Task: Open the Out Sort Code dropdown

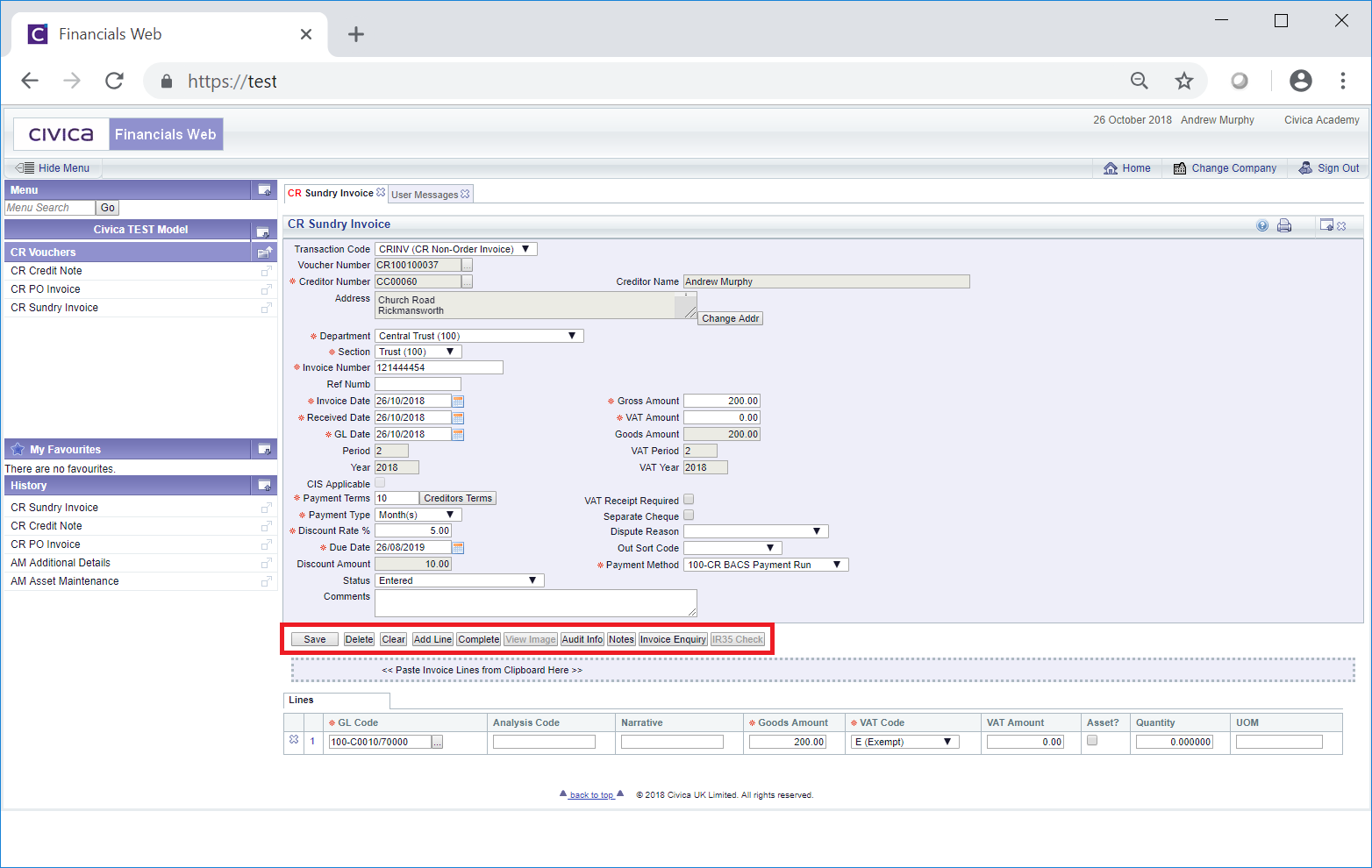Action: [732, 548]
